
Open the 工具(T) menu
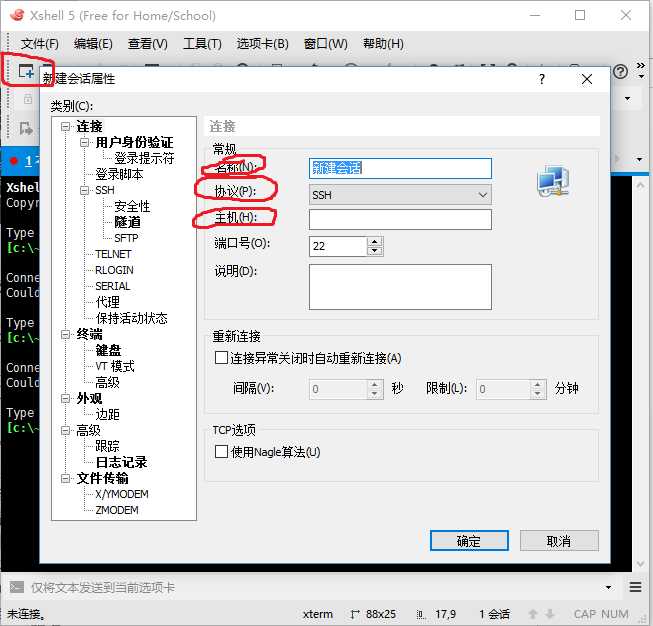coord(202,43)
